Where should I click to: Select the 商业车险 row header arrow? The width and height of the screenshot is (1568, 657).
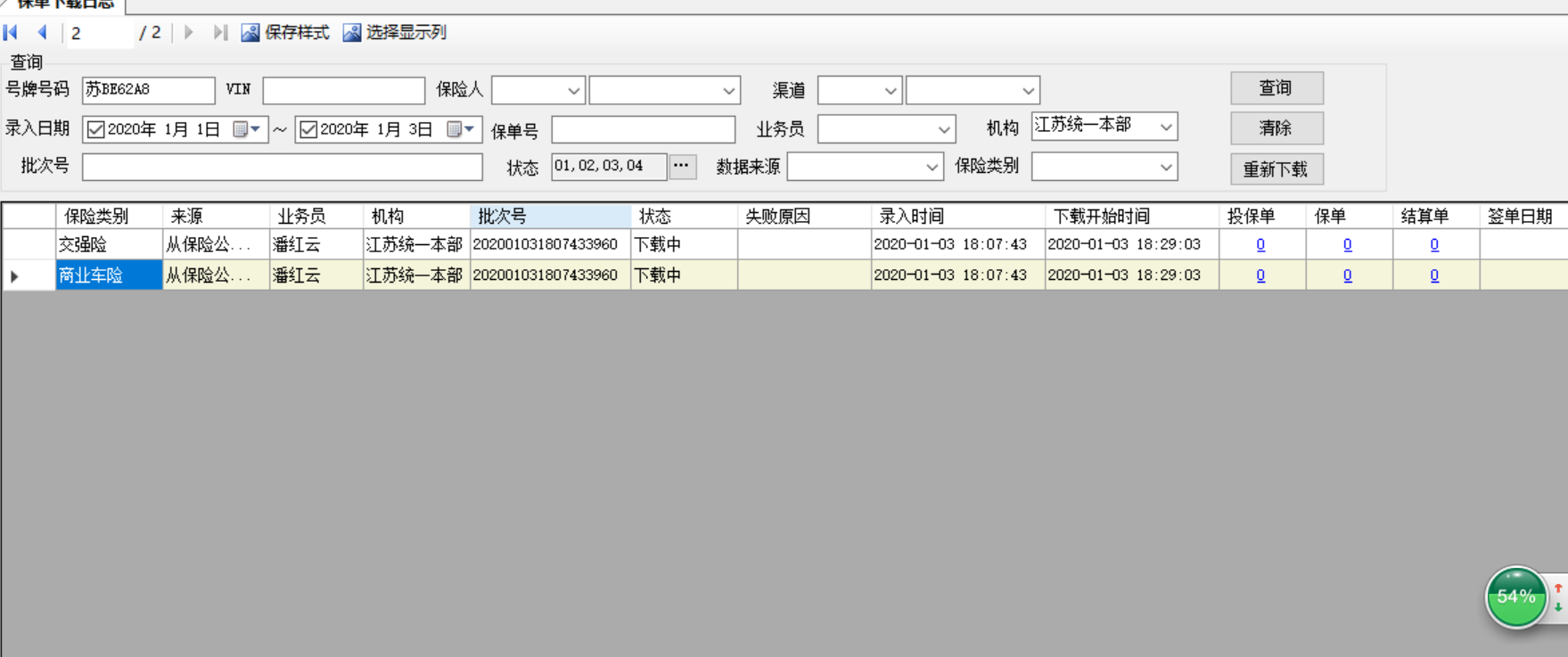pyautogui.click(x=29, y=275)
